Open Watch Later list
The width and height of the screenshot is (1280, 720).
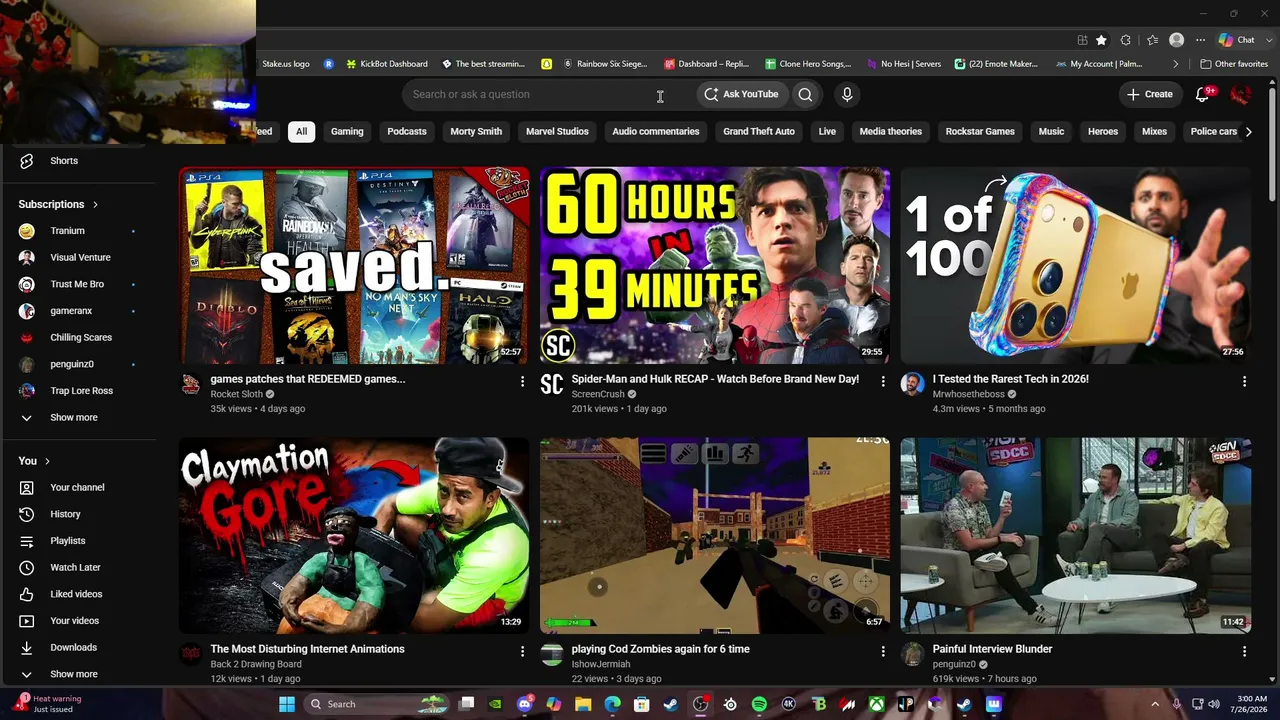(75, 567)
